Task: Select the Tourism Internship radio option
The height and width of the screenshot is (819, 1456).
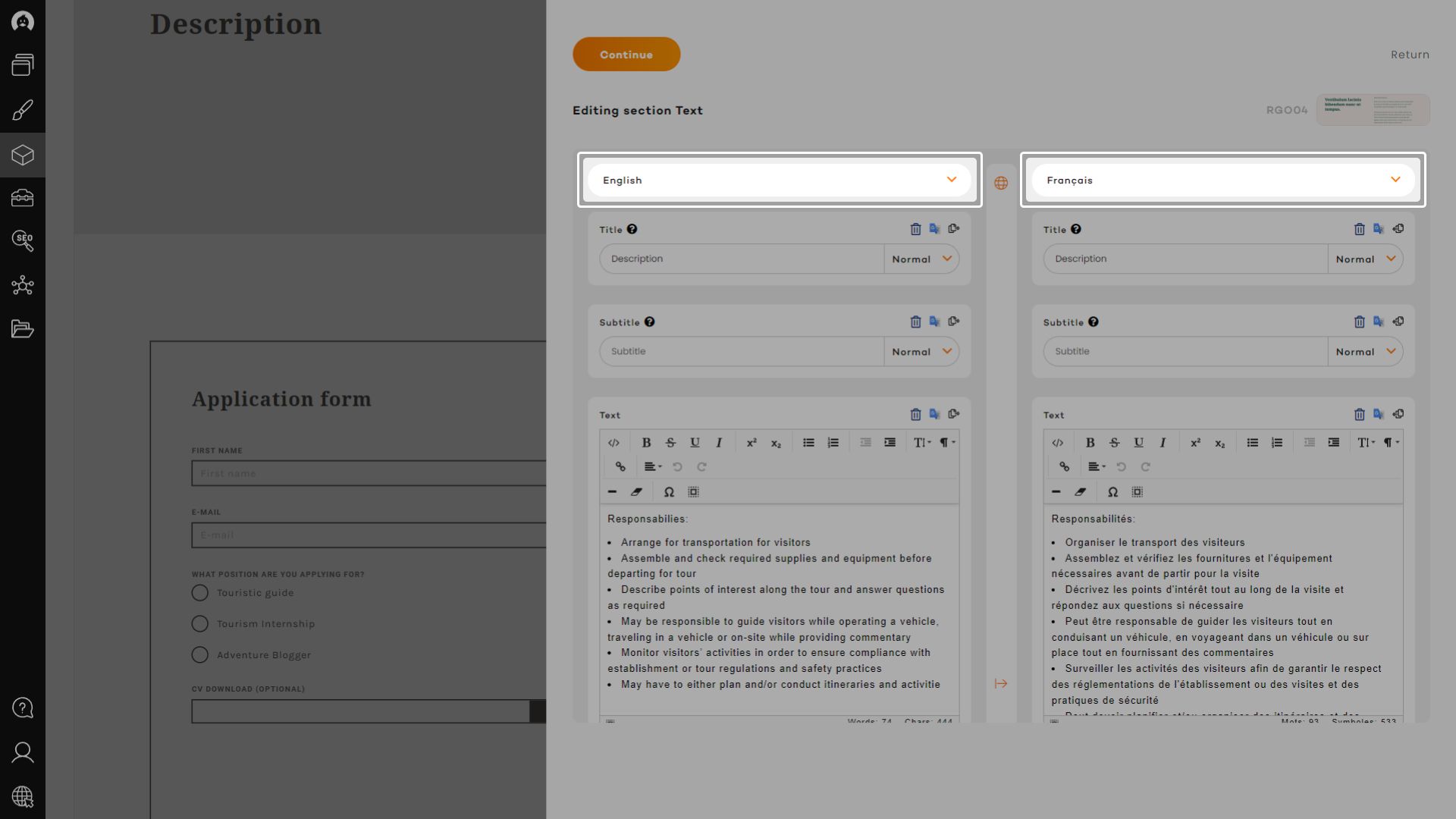Action: click(x=200, y=624)
